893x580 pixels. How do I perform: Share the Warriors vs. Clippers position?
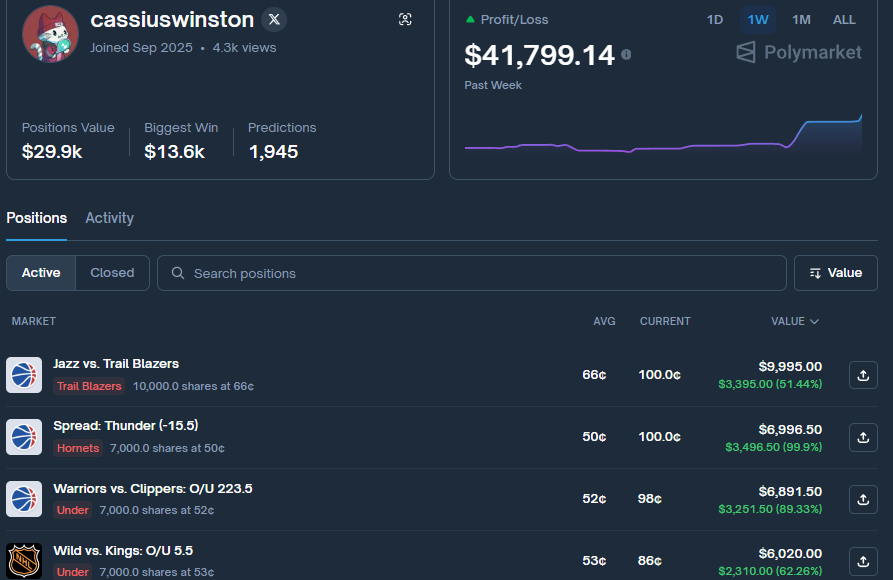[x=863, y=499]
